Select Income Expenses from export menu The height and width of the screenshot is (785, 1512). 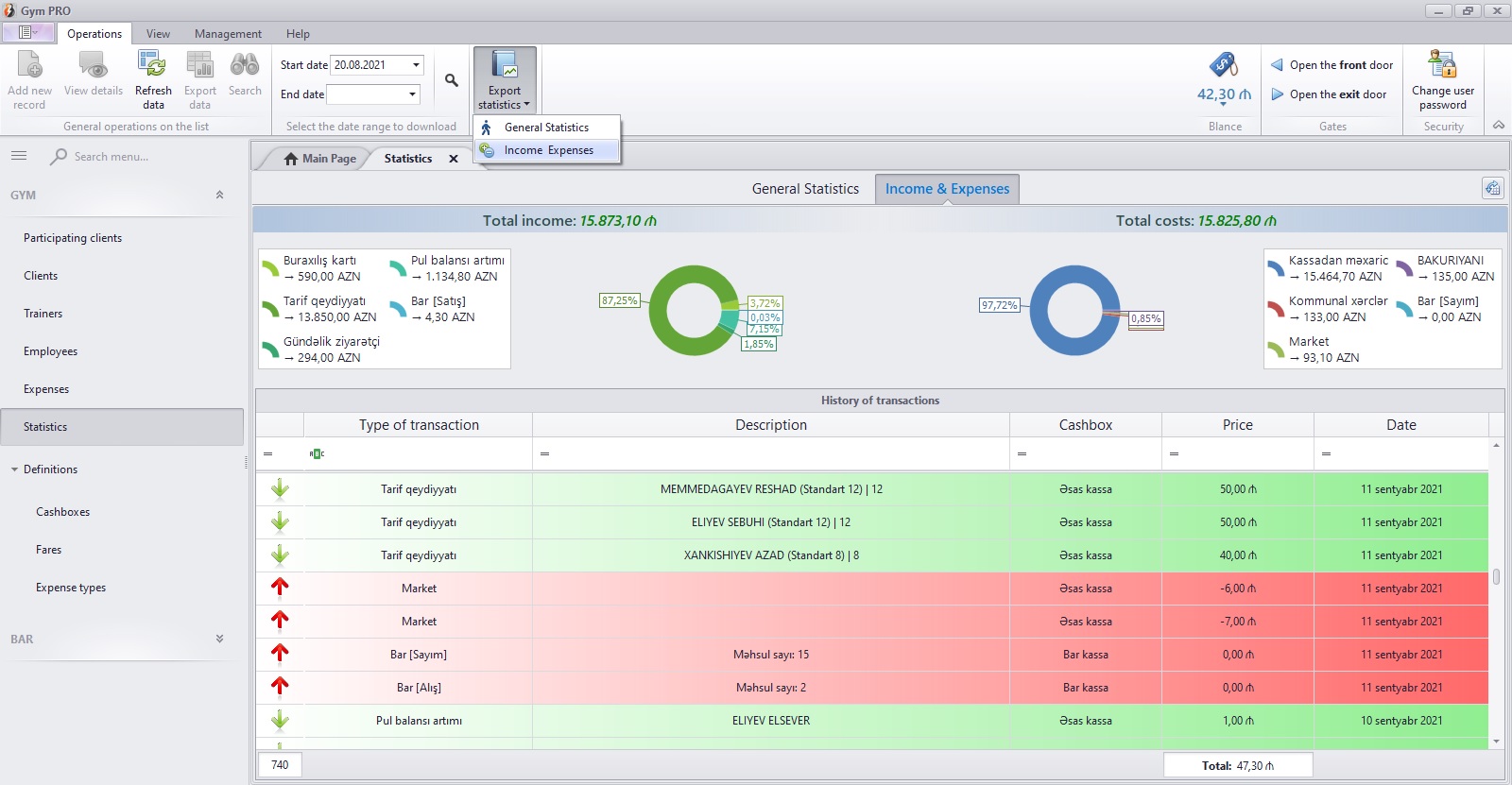pyautogui.click(x=548, y=150)
